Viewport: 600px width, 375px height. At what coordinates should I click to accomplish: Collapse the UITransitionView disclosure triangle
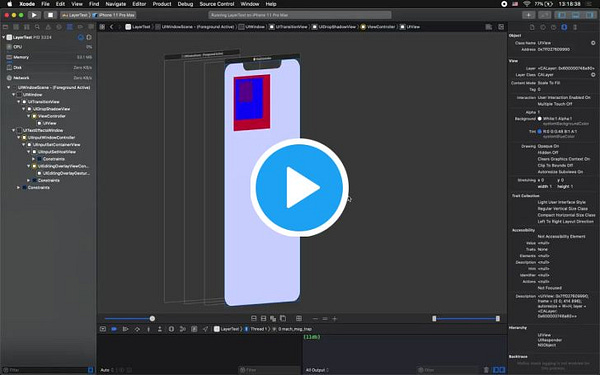[18, 102]
